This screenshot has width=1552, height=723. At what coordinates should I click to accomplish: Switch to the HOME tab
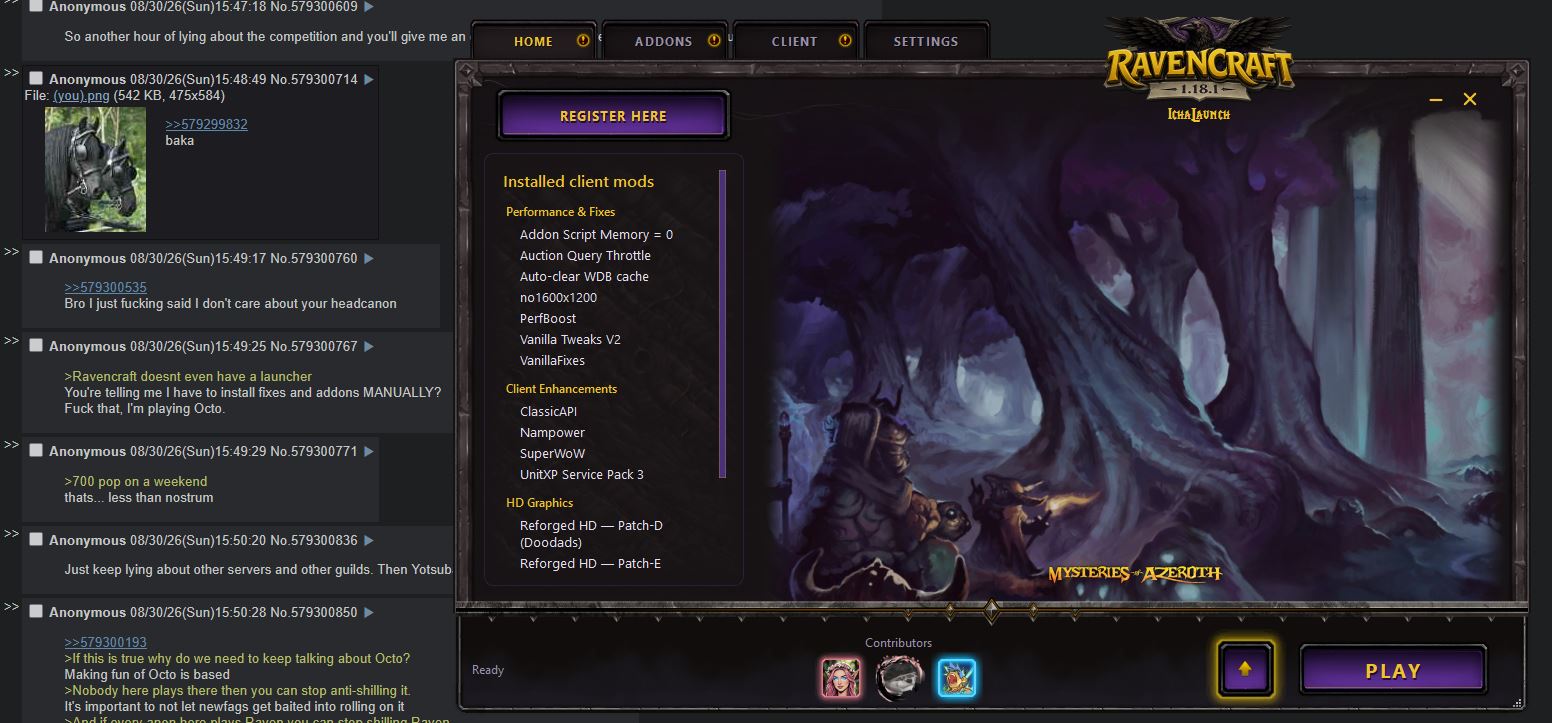(534, 41)
